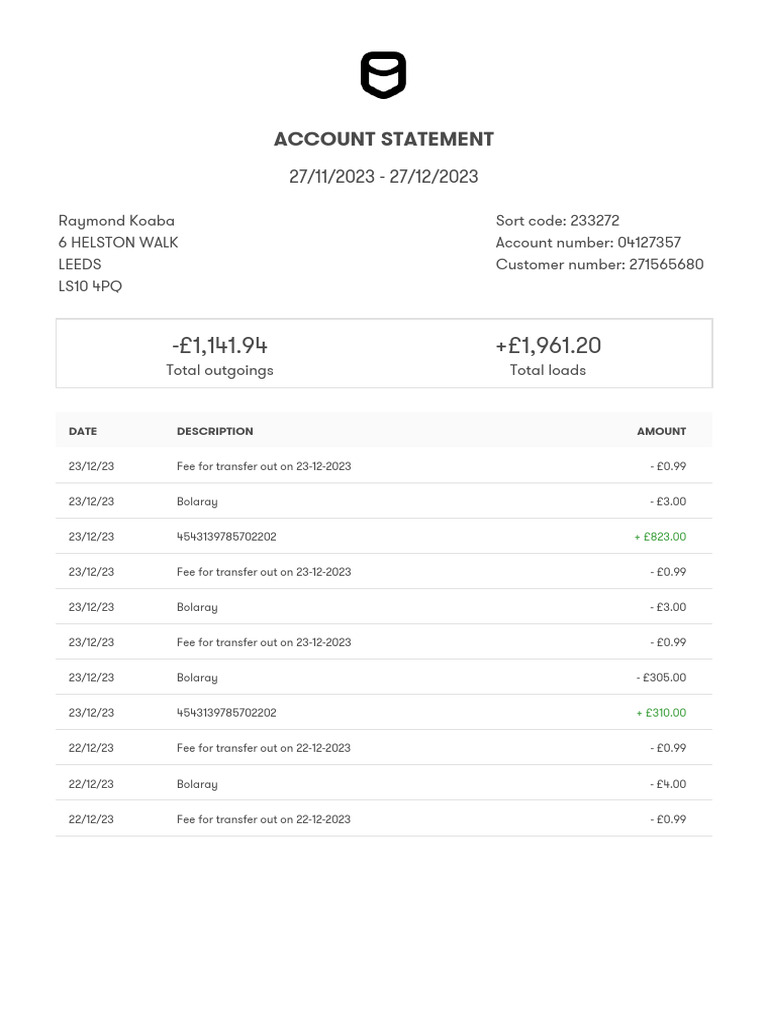
Task: Select the statement date range 27/11/2023 - 27/12/2023
Action: click(x=383, y=177)
